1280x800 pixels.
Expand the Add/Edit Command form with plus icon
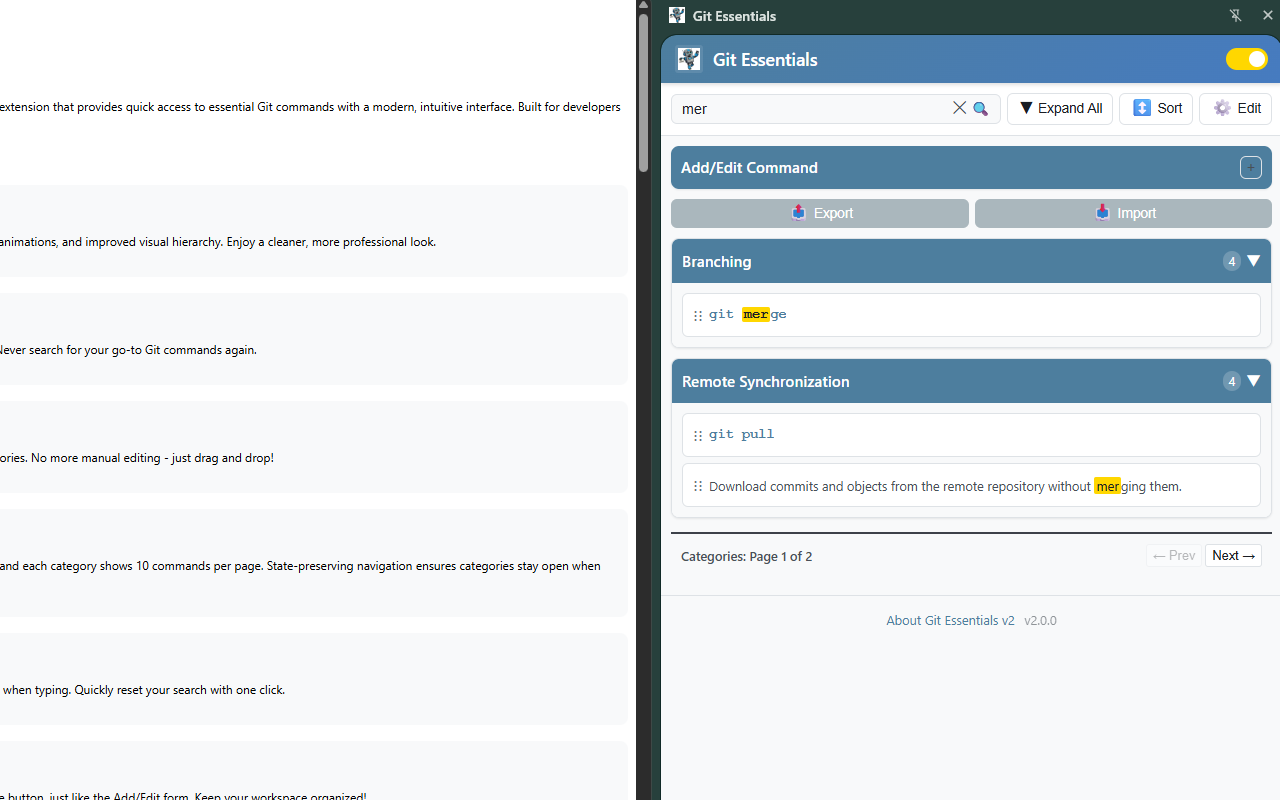coord(1251,167)
